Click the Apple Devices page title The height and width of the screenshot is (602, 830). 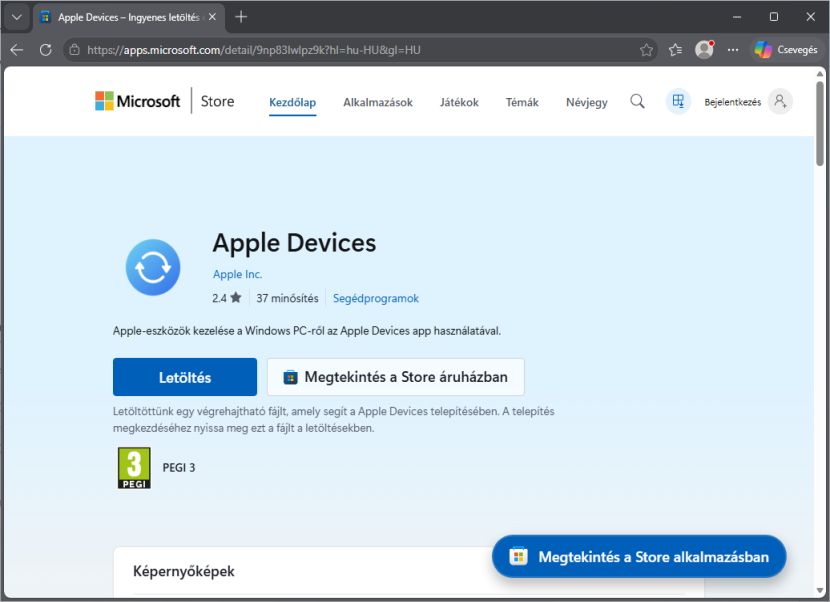[x=294, y=242]
